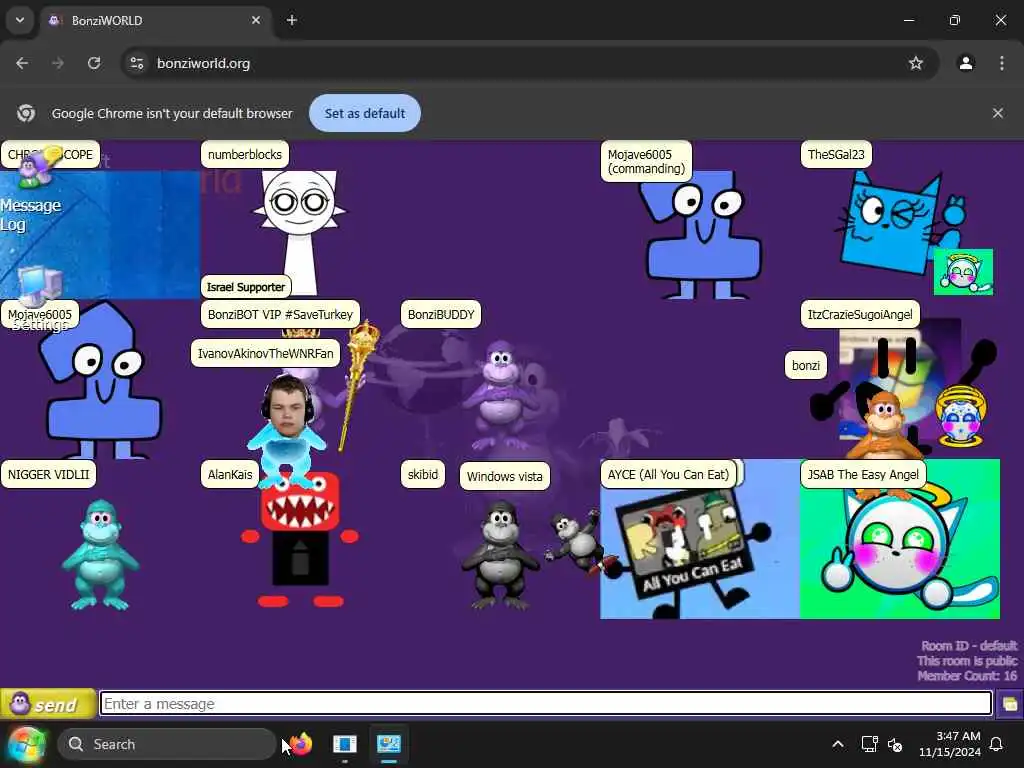Click small angel thumbnail beside blue cat

[963, 272]
